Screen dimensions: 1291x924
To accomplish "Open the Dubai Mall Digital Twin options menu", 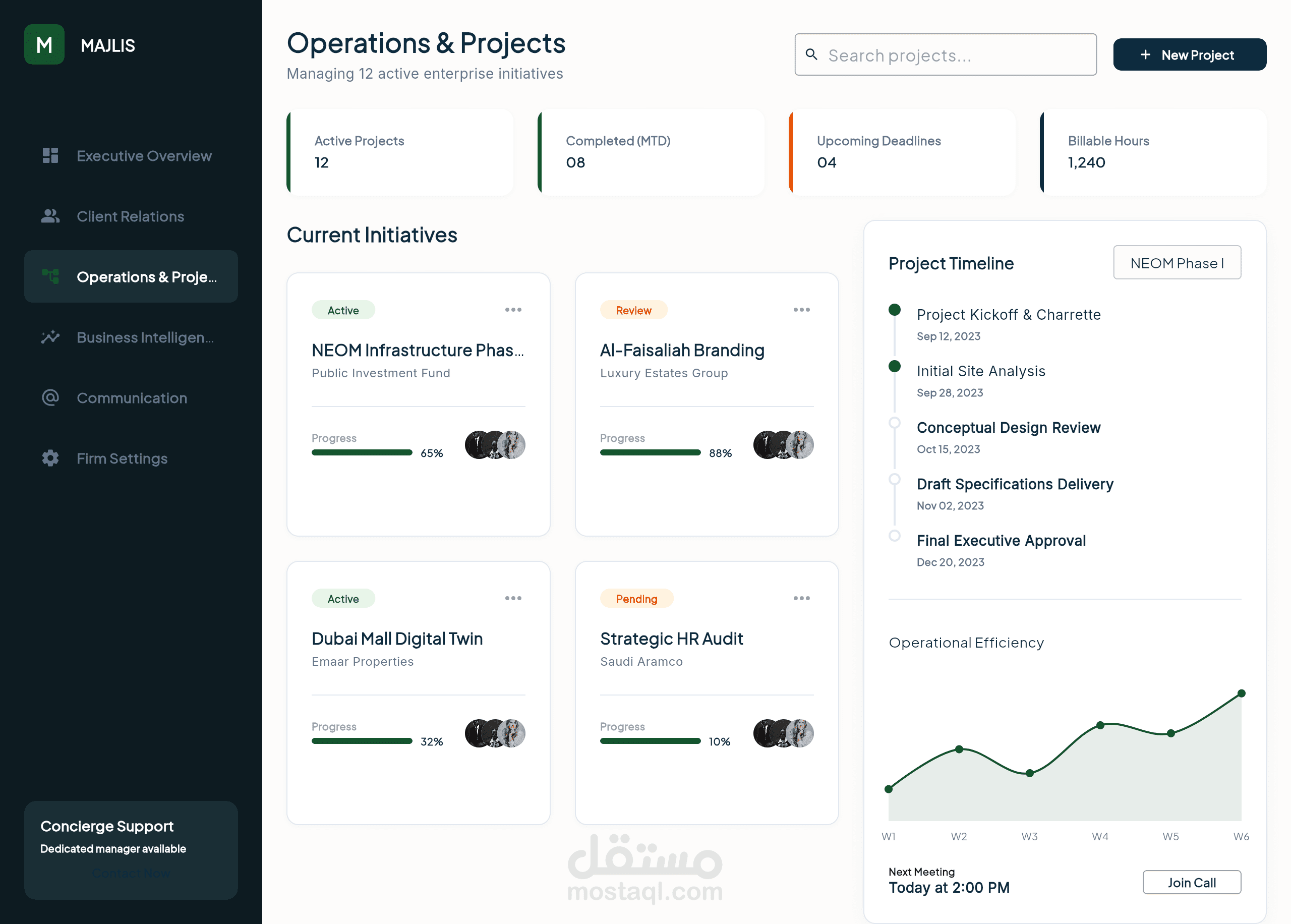I will [513, 598].
